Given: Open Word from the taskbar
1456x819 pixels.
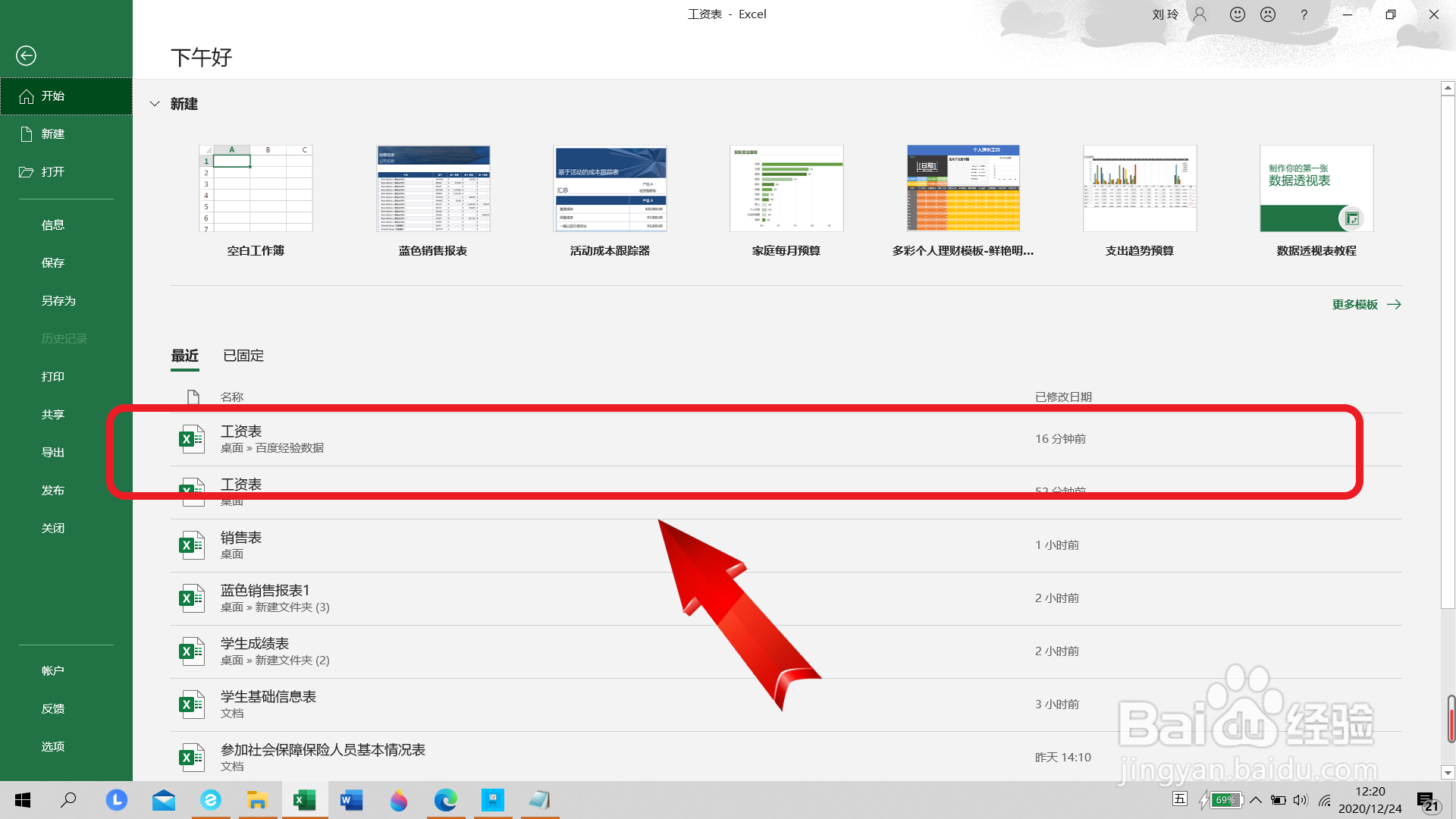Looking at the screenshot, I should click(x=352, y=800).
